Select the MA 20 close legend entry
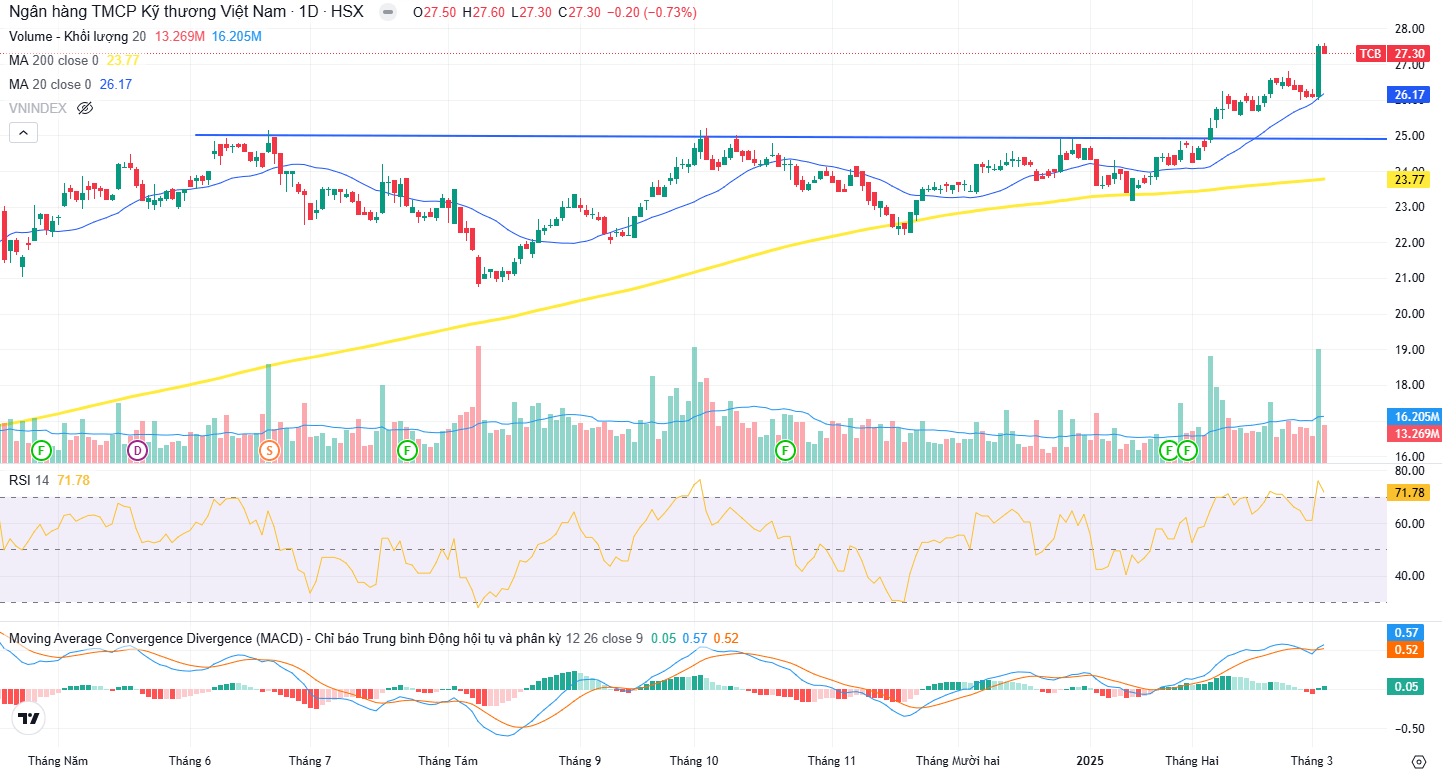 point(50,85)
